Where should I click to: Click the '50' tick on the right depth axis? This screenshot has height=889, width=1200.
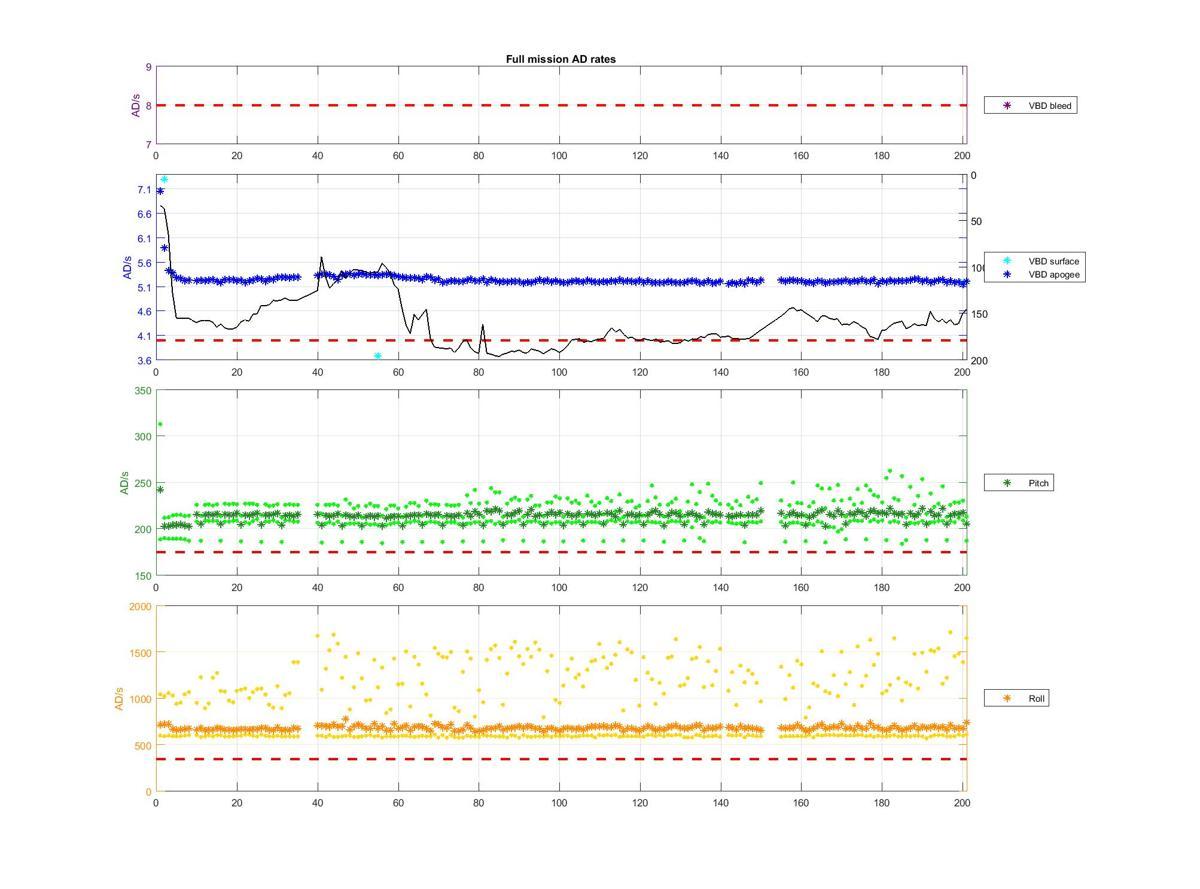(976, 222)
